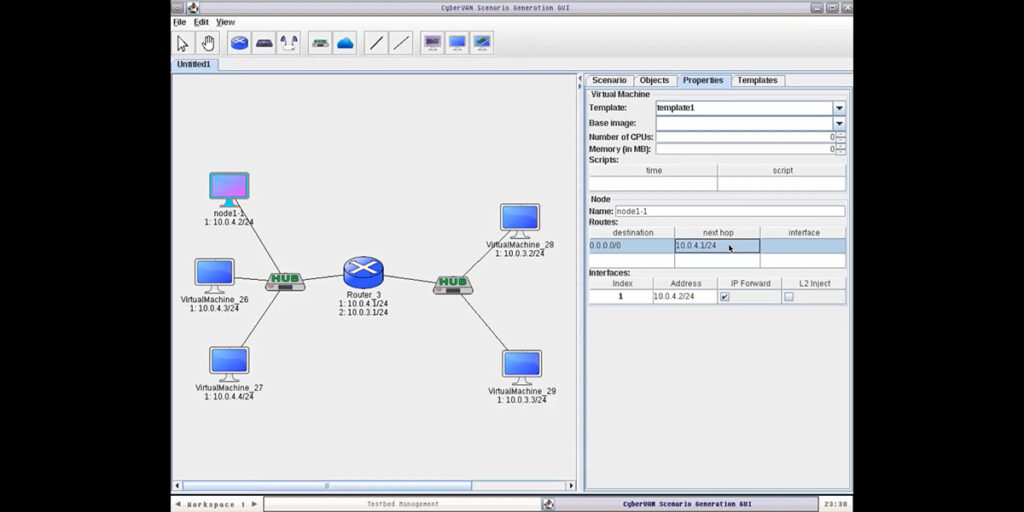The image size is (1024, 512).
Task: Switch to the Templates tab
Action: click(x=757, y=80)
